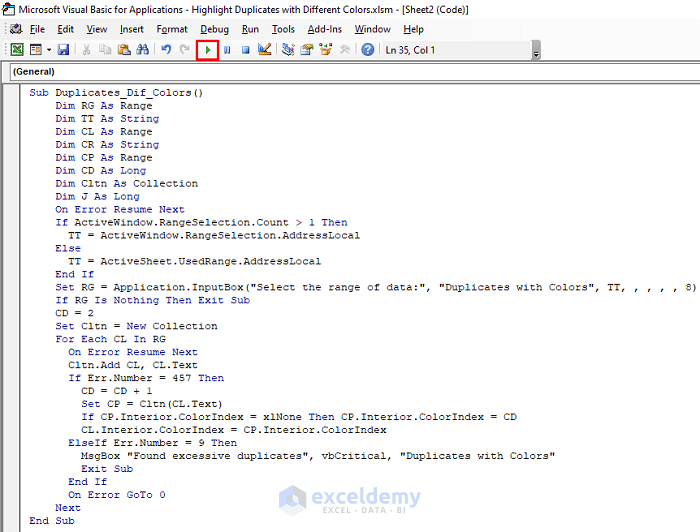Click the Dim CD As Long line
Image resolution: width=700 pixels, height=532 pixels.
coord(100,170)
